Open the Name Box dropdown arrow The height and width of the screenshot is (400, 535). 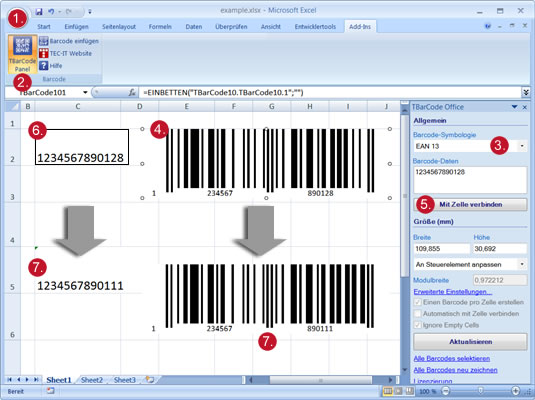(85, 92)
